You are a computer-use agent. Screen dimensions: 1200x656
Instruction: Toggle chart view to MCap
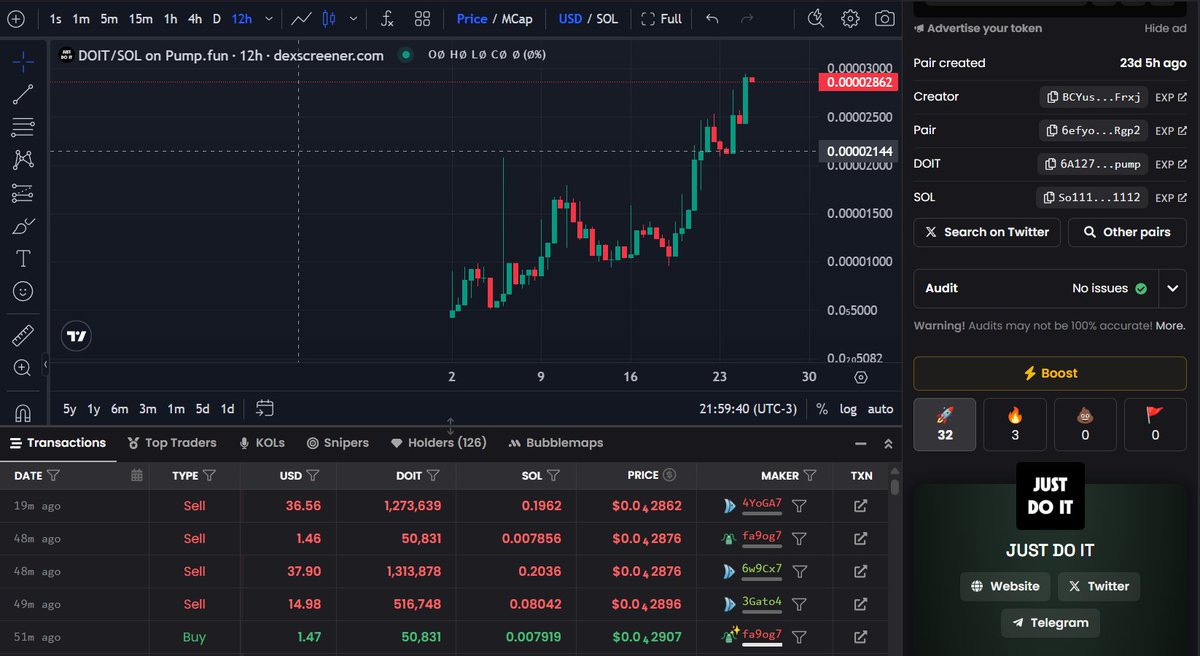517,19
